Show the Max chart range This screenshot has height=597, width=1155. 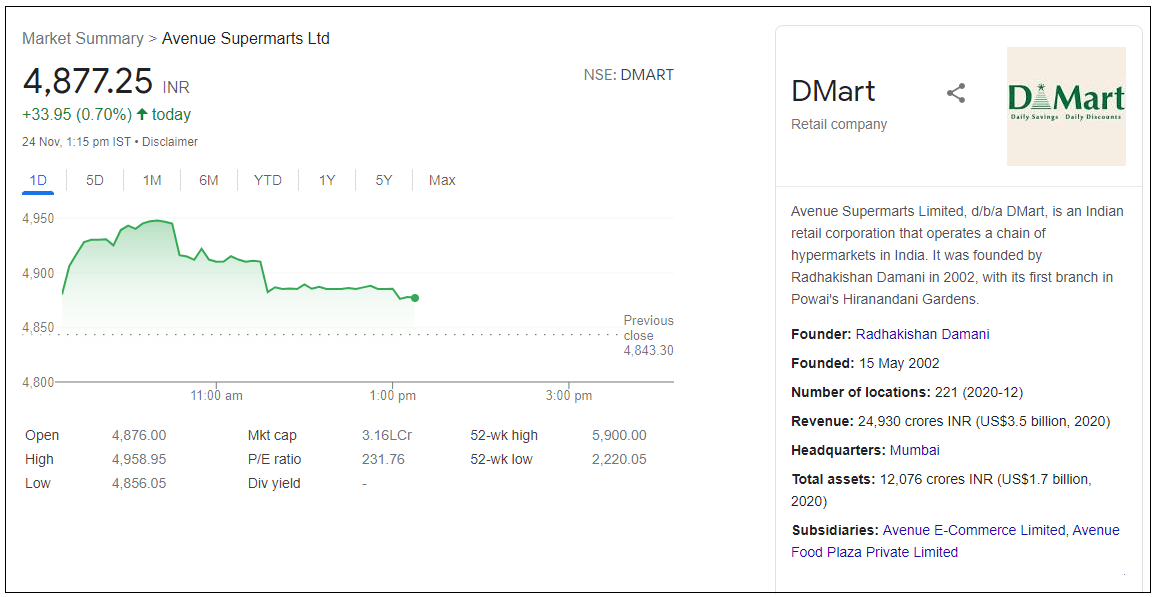442,180
